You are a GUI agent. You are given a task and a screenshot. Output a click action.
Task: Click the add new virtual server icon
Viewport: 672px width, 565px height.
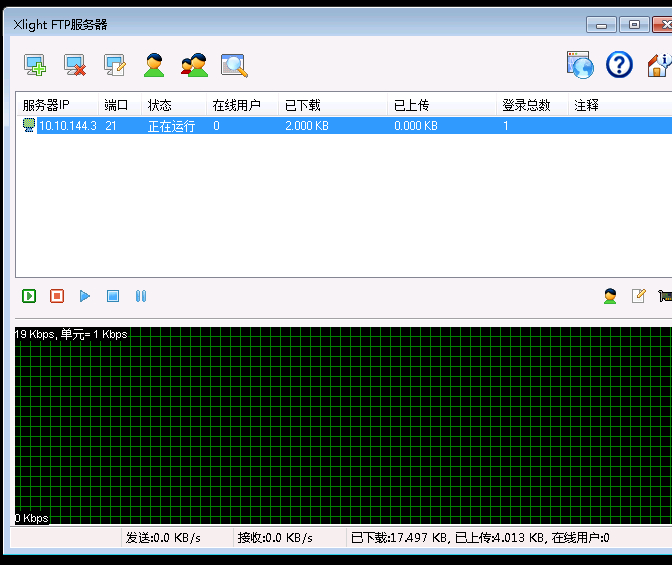(35, 66)
